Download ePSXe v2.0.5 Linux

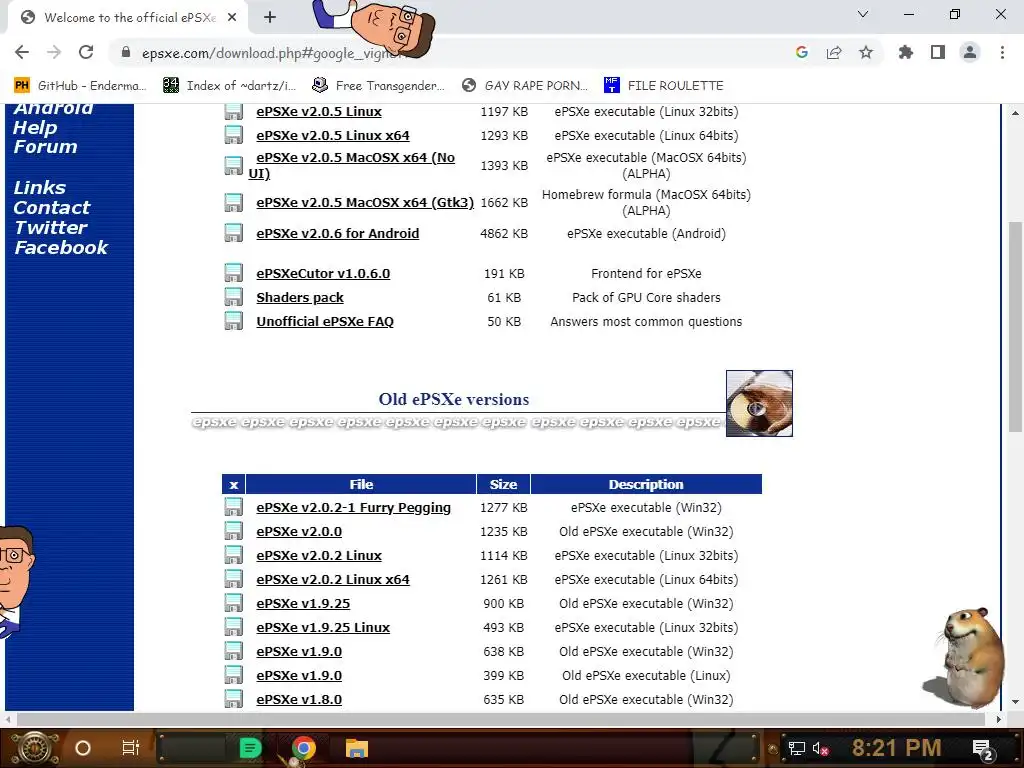coord(319,112)
